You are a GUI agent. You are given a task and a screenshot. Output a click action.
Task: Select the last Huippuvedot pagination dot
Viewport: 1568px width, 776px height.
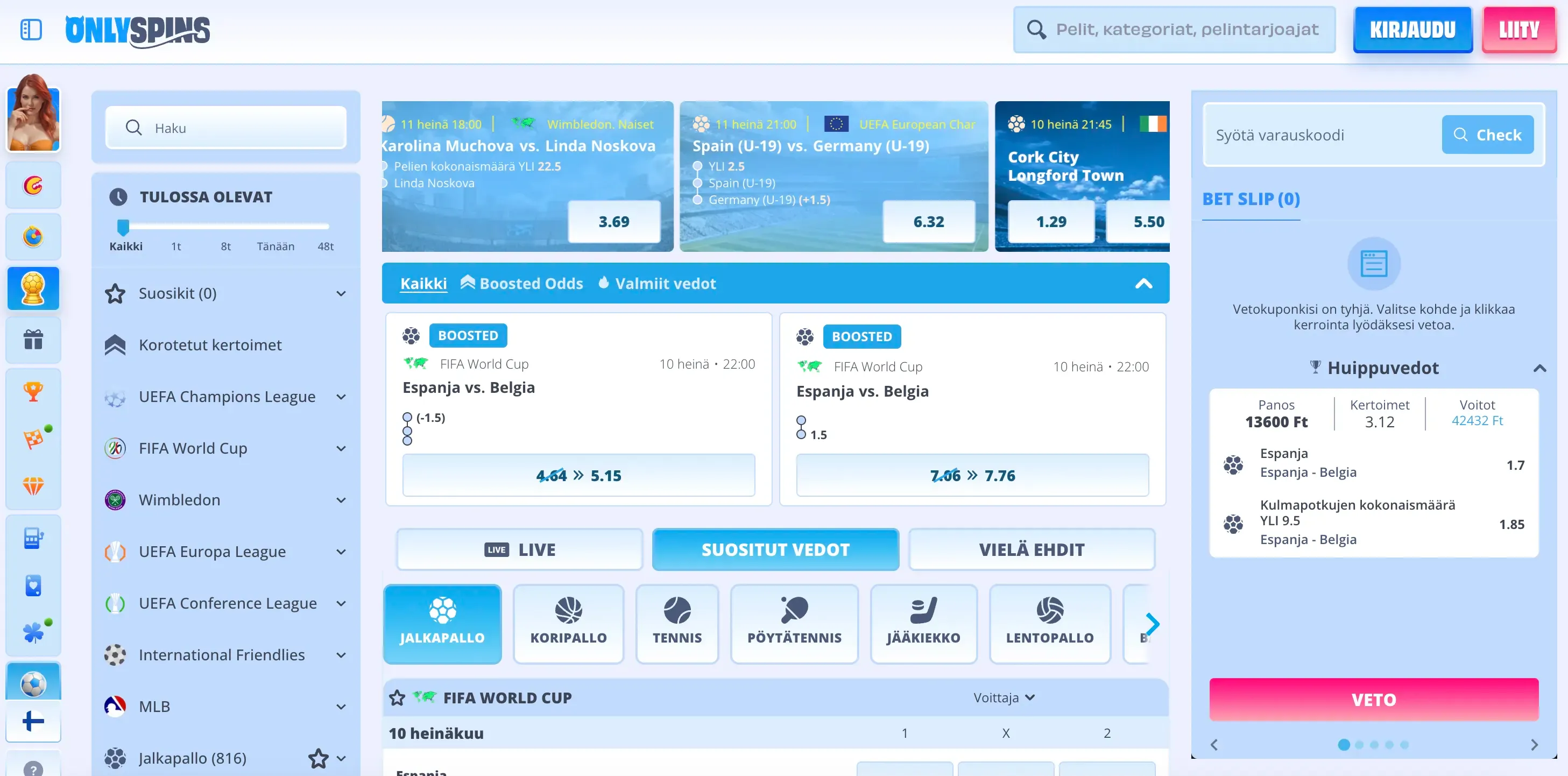click(x=1404, y=744)
